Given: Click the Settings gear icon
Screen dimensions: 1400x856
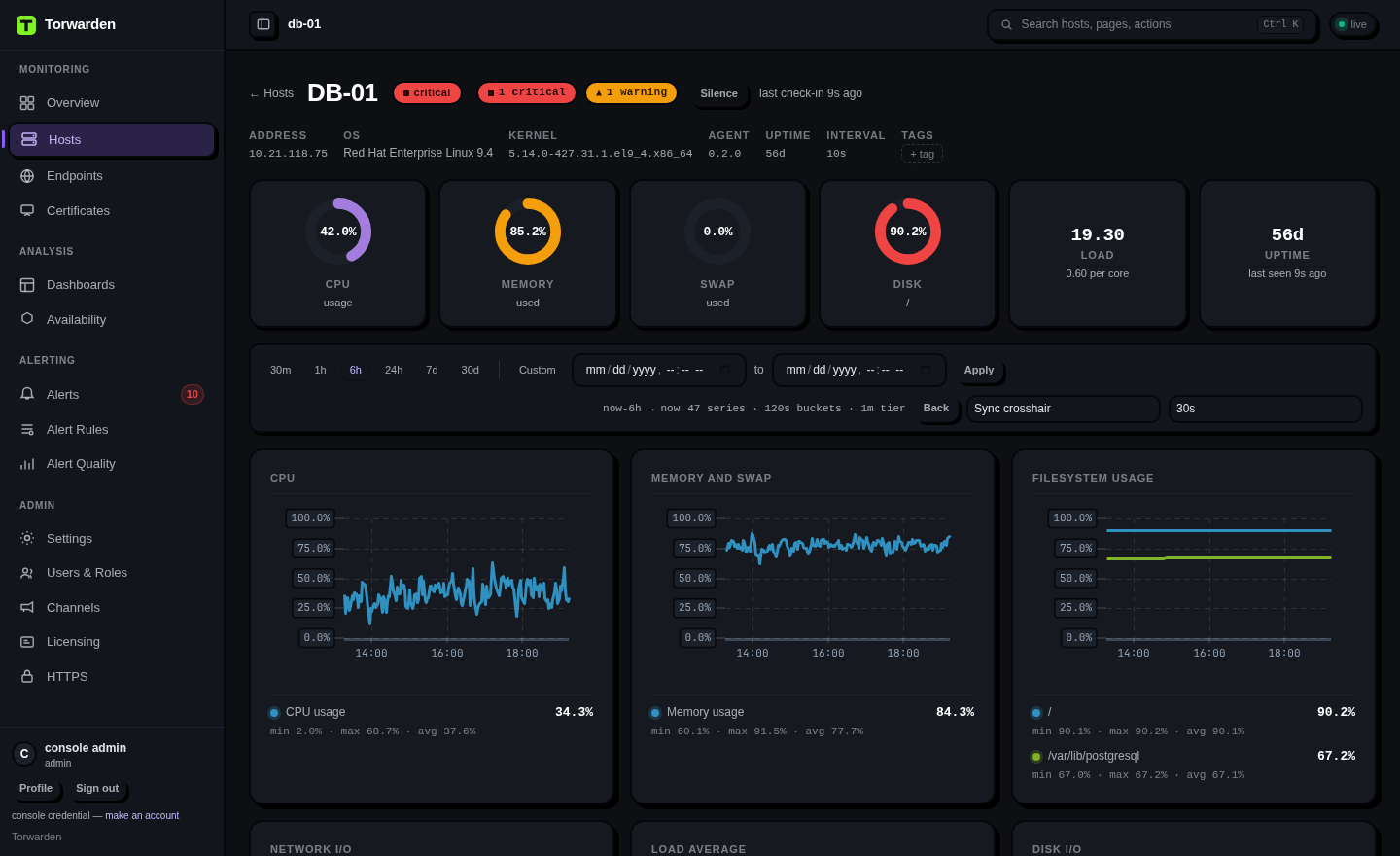Looking at the screenshot, I should click(27, 538).
